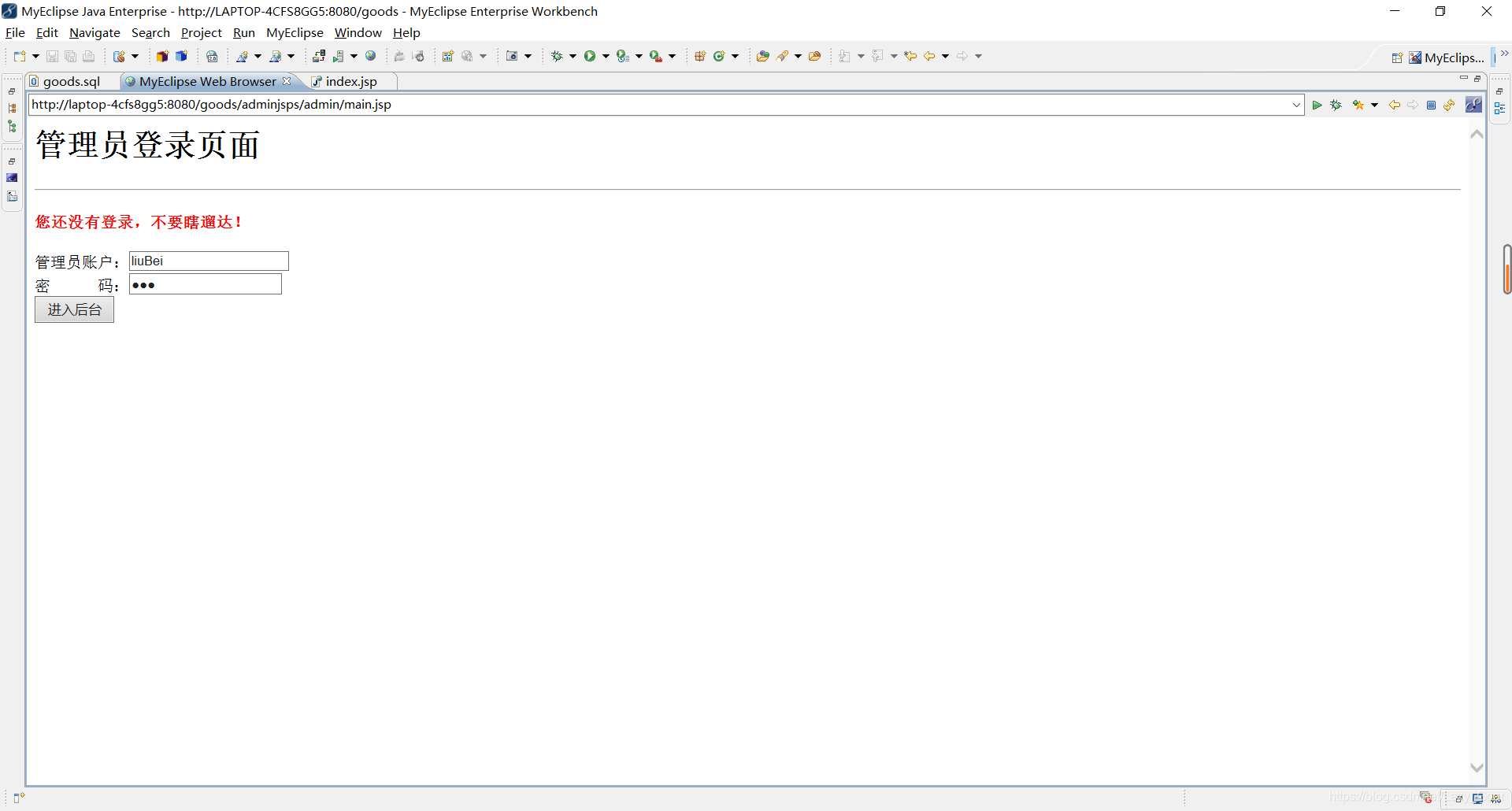This screenshot has height=811, width=1512.
Task: Open the Navigate menu
Action: [x=94, y=32]
